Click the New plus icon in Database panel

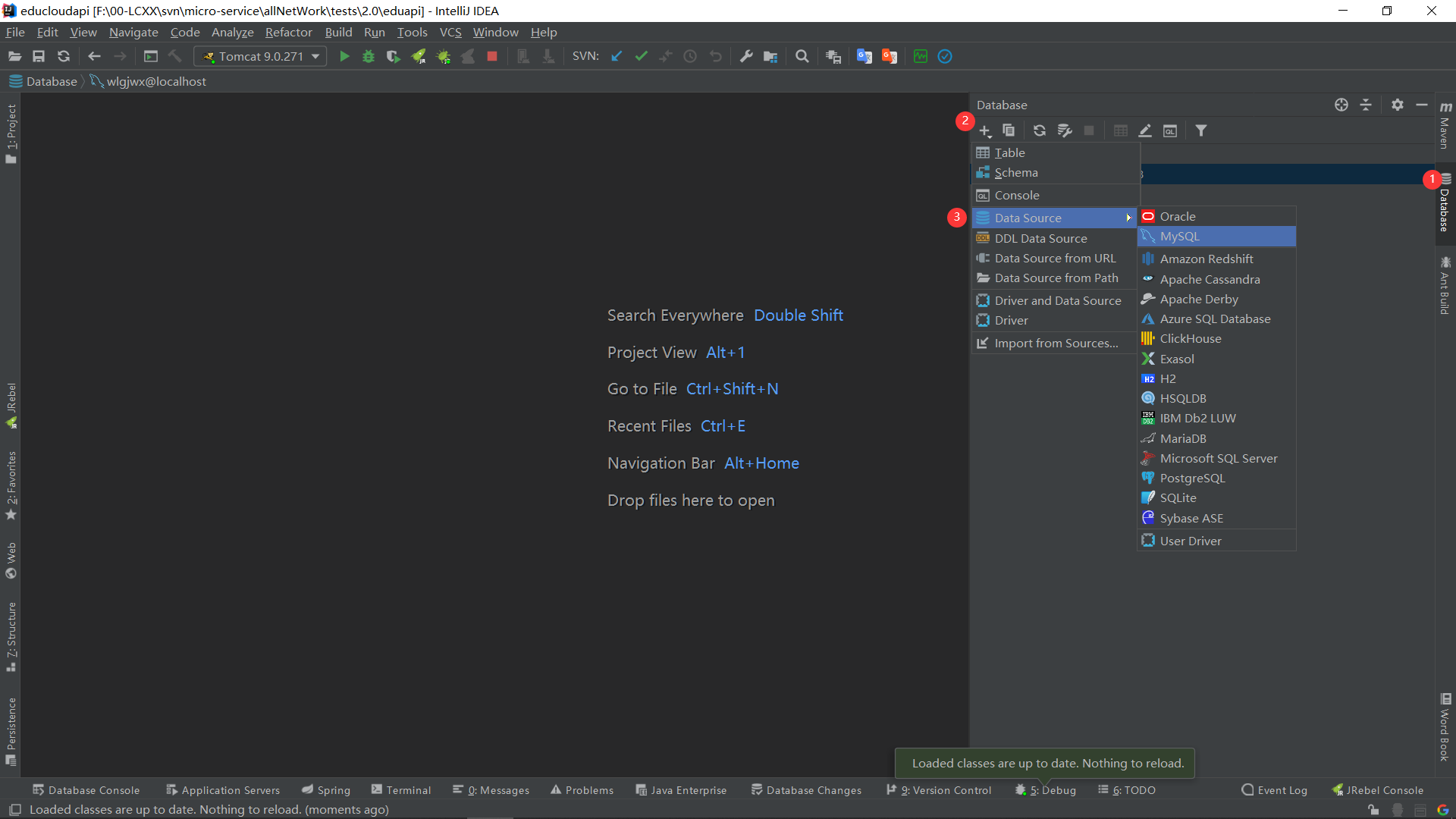[985, 130]
